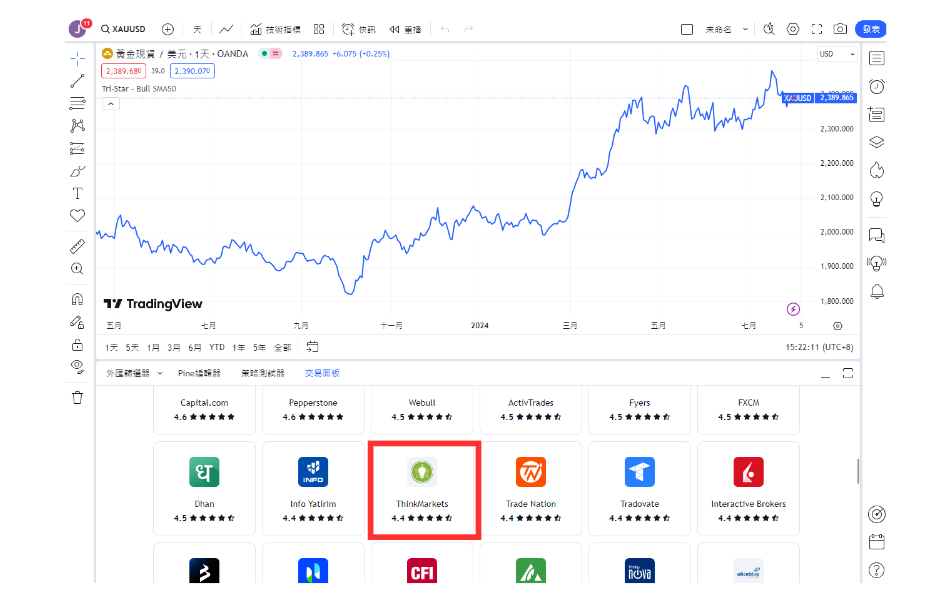Image resolution: width=952 pixels, height=602 pixels.
Task: Switch to the Pine編輯器 tab
Action: tap(199, 373)
